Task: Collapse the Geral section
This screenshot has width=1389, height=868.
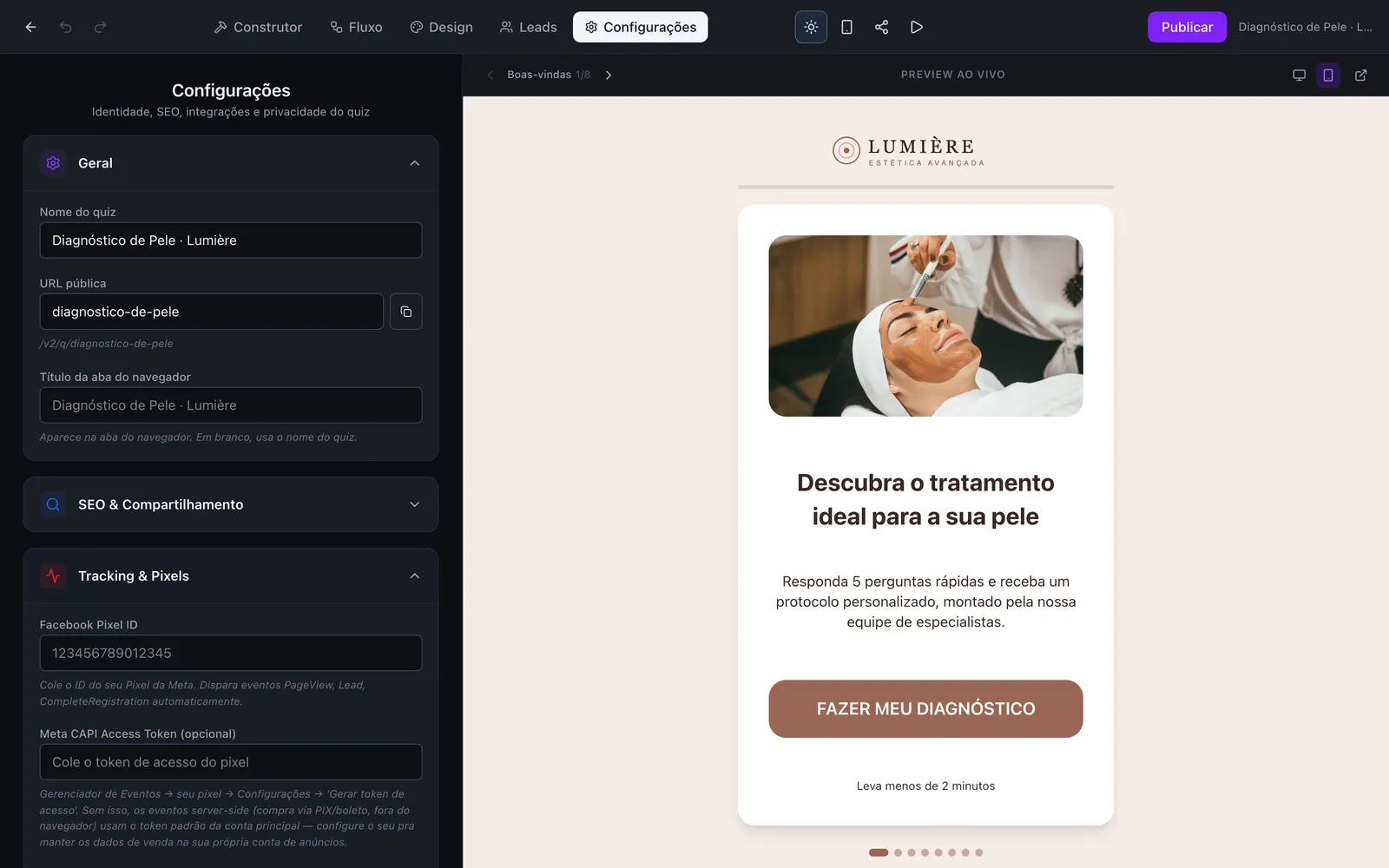Action: [x=414, y=163]
